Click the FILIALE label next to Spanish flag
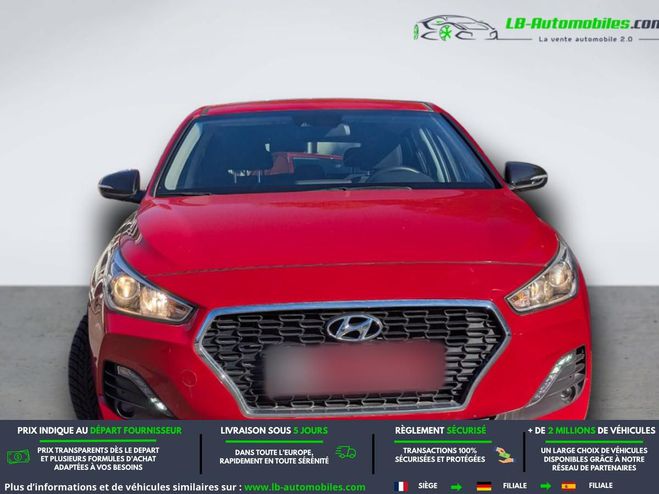The height and width of the screenshot is (494, 659). (600, 486)
